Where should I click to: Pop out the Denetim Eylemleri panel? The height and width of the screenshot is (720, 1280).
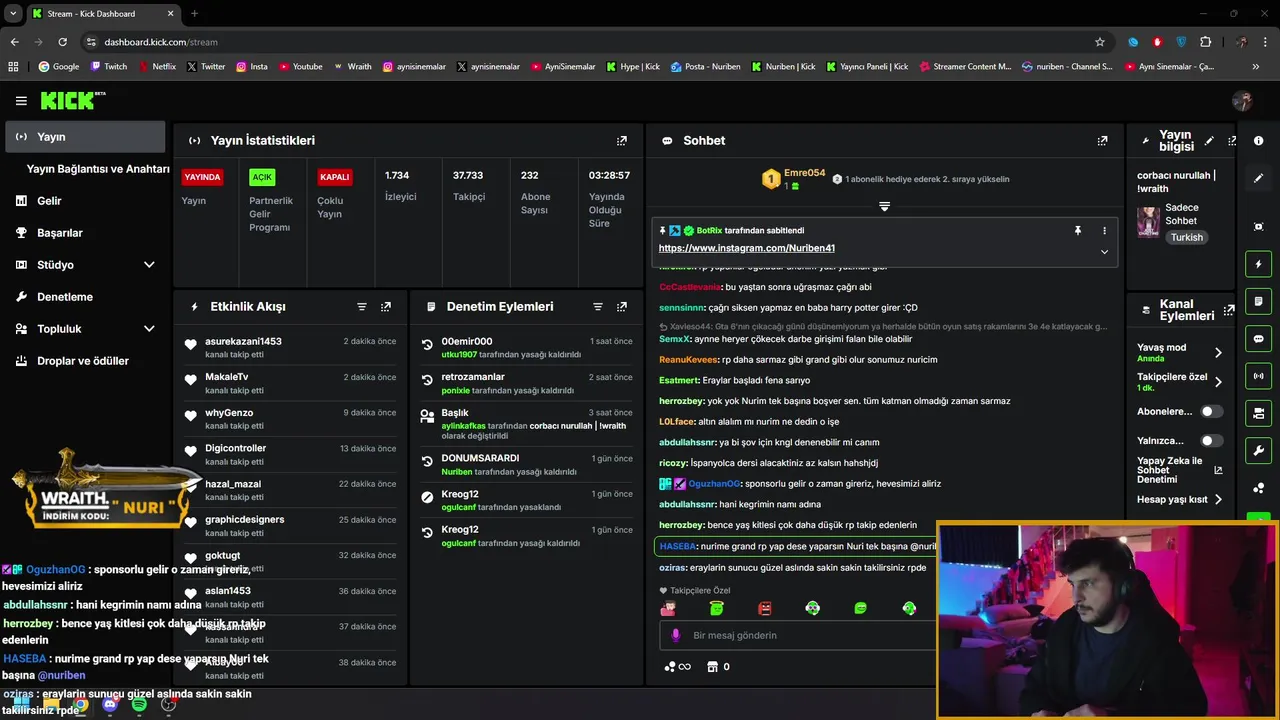[x=622, y=307]
